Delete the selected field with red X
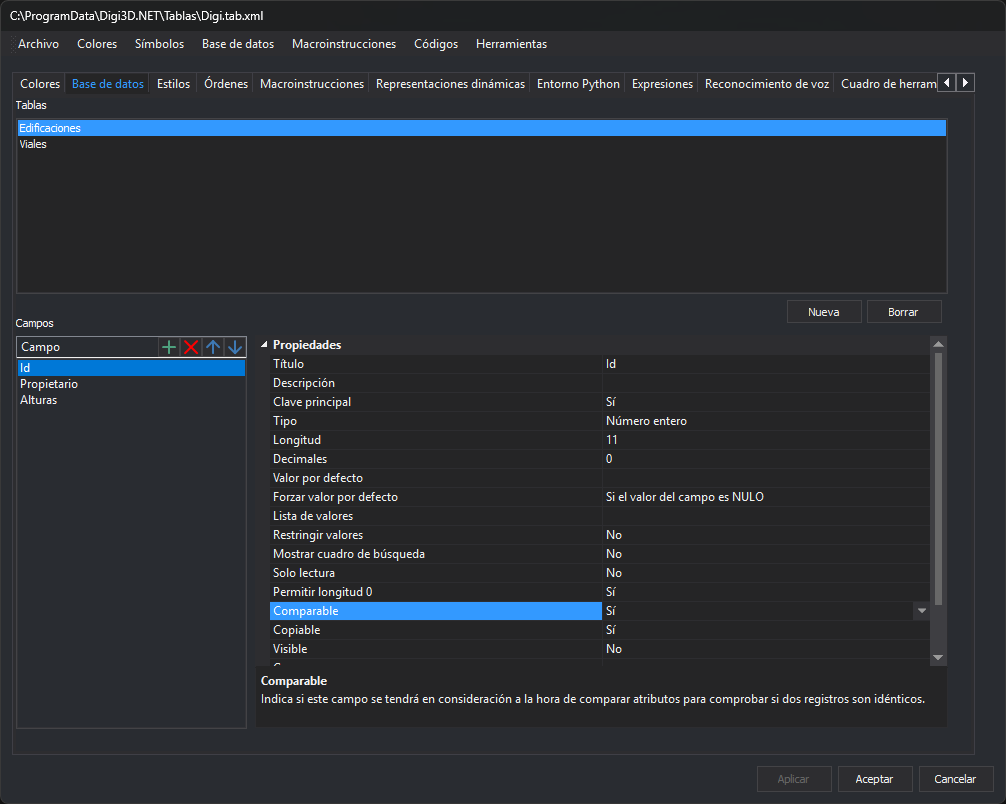This screenshot has width=1006, height=804. 191,347
